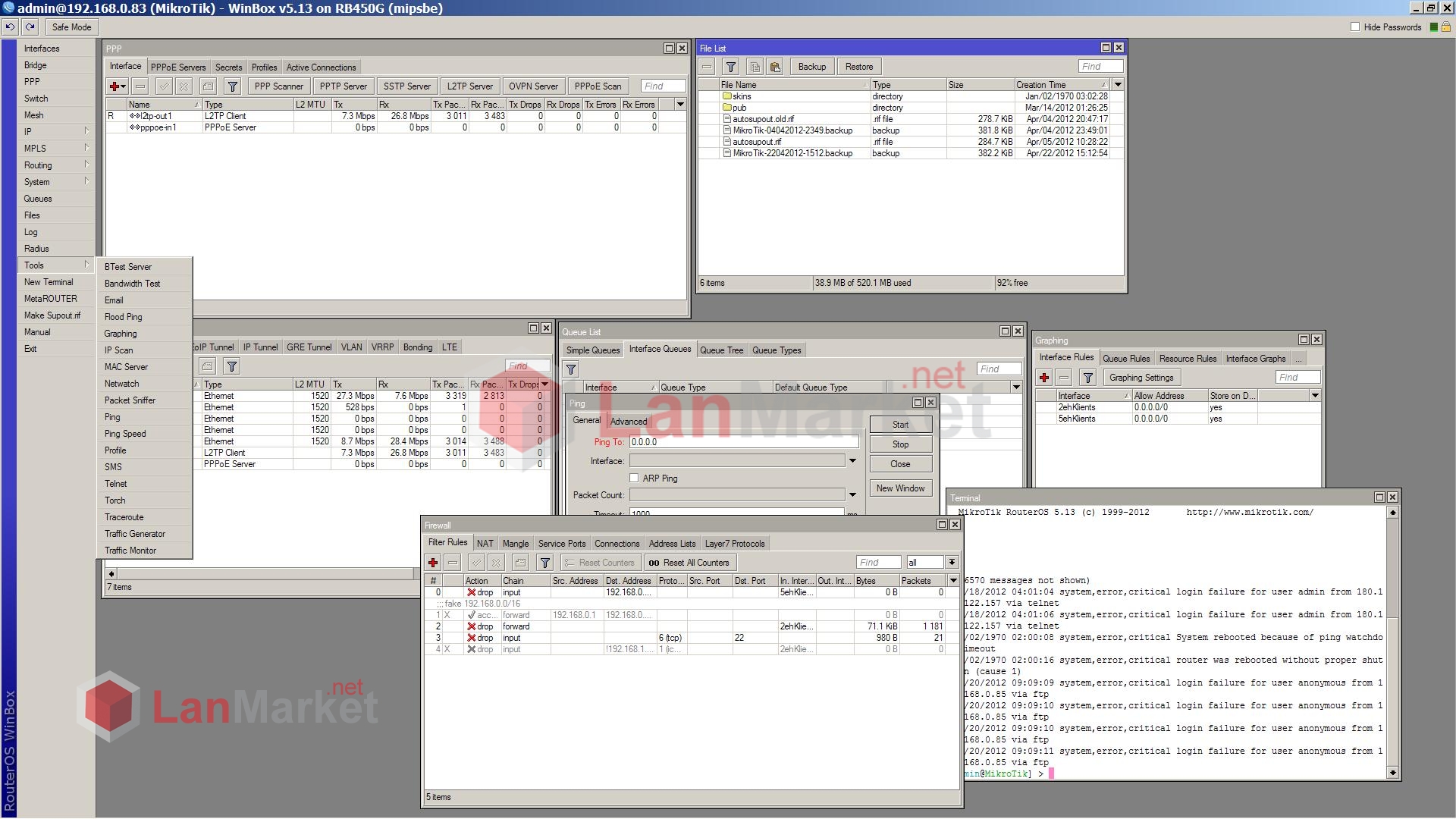Enable Safe Mode
Screen dimensions: 1456x819
pos(71,27)
